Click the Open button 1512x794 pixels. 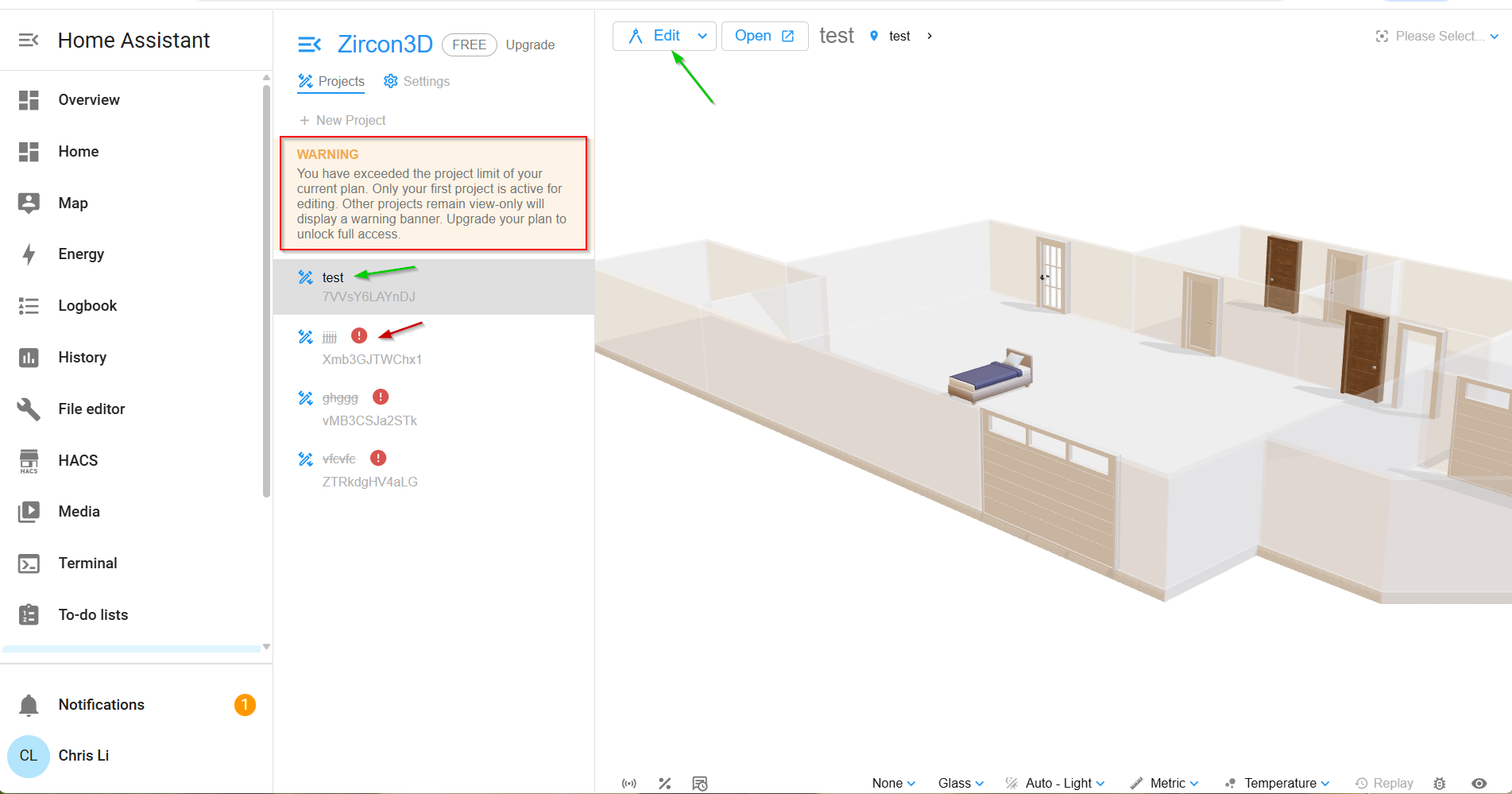pyautogui.click(x=764, y=36)
